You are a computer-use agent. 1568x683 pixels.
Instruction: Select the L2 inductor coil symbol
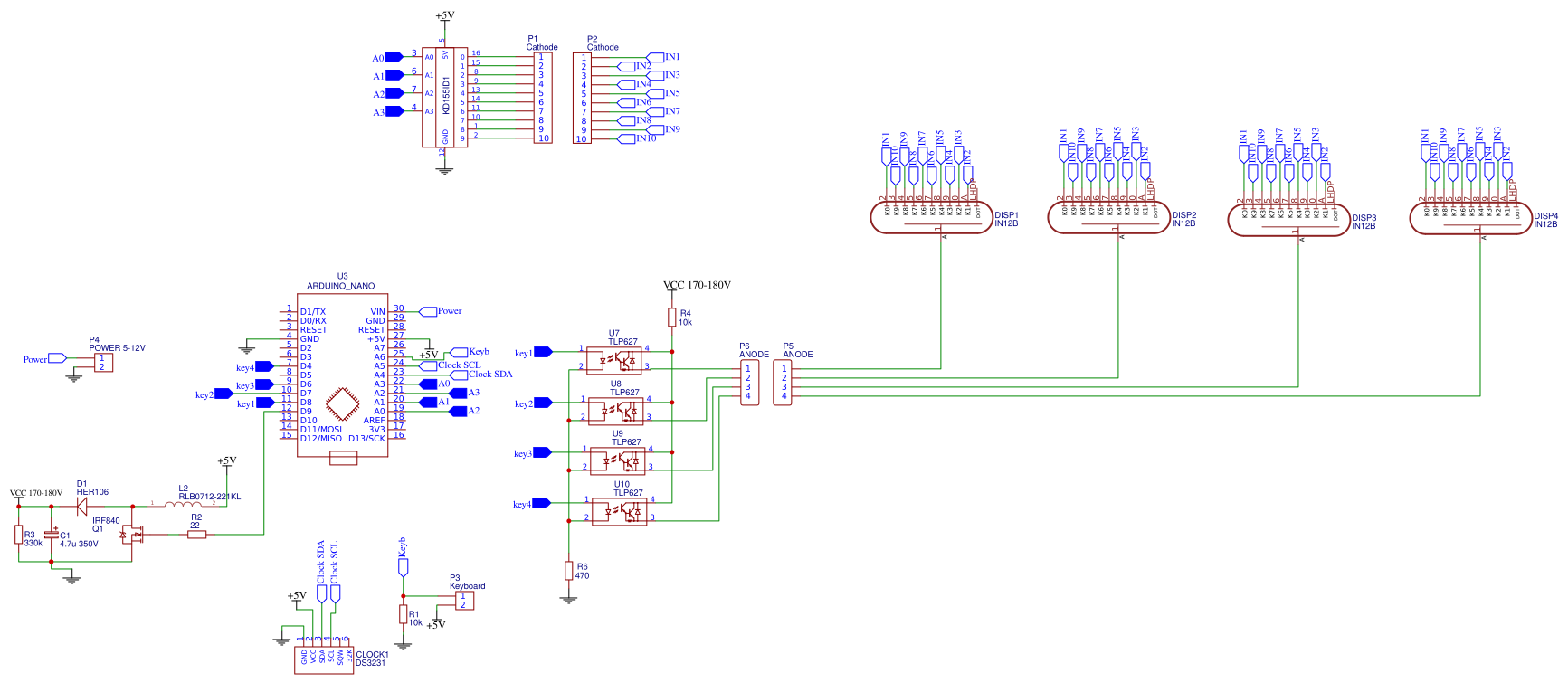click(x=184, y=504)
